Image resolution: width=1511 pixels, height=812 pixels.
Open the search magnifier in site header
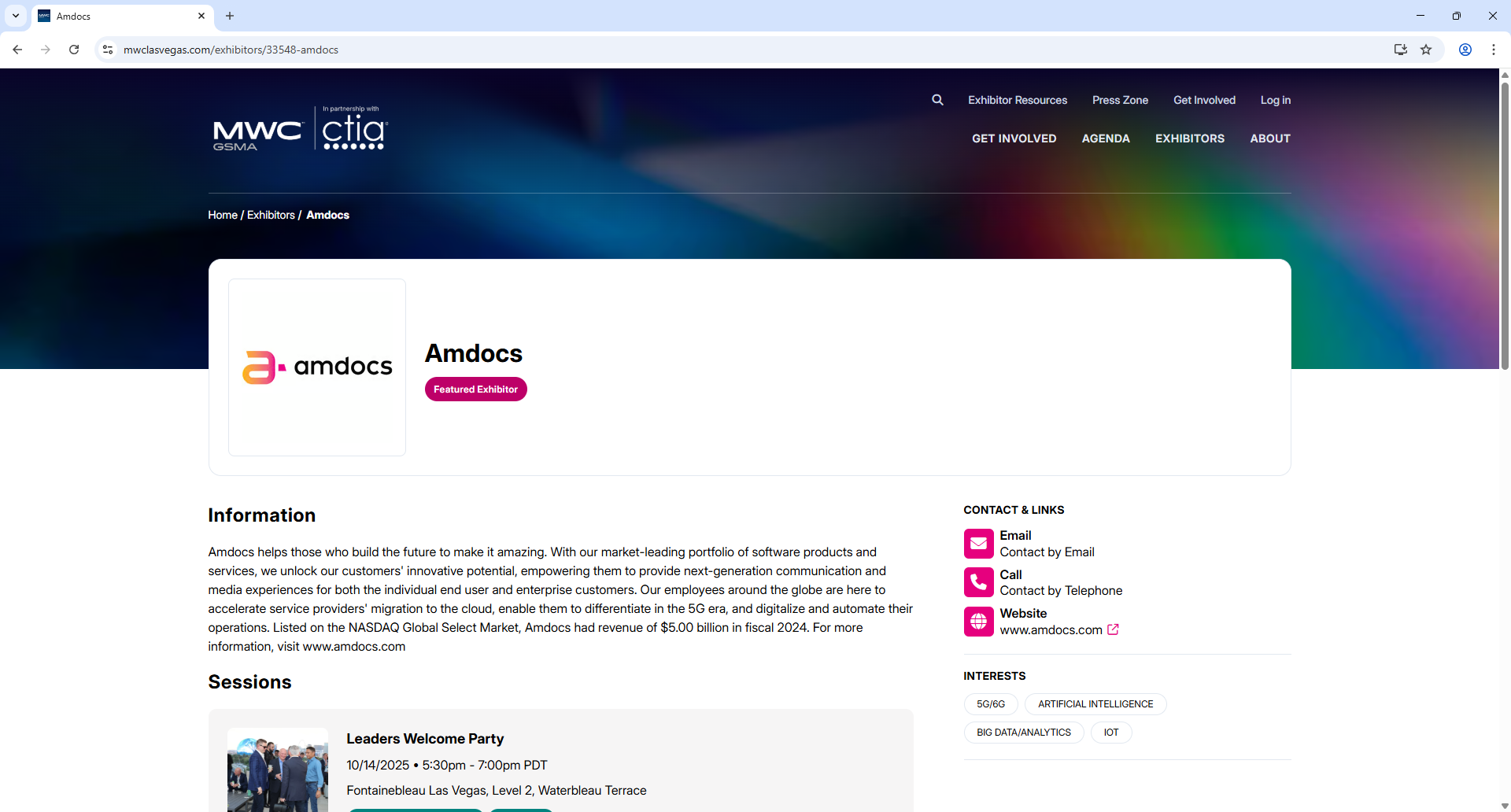[x=937, y=100]
